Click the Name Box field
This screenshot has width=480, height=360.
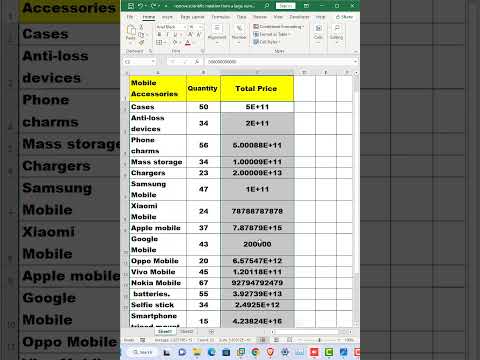coord(140,62)
